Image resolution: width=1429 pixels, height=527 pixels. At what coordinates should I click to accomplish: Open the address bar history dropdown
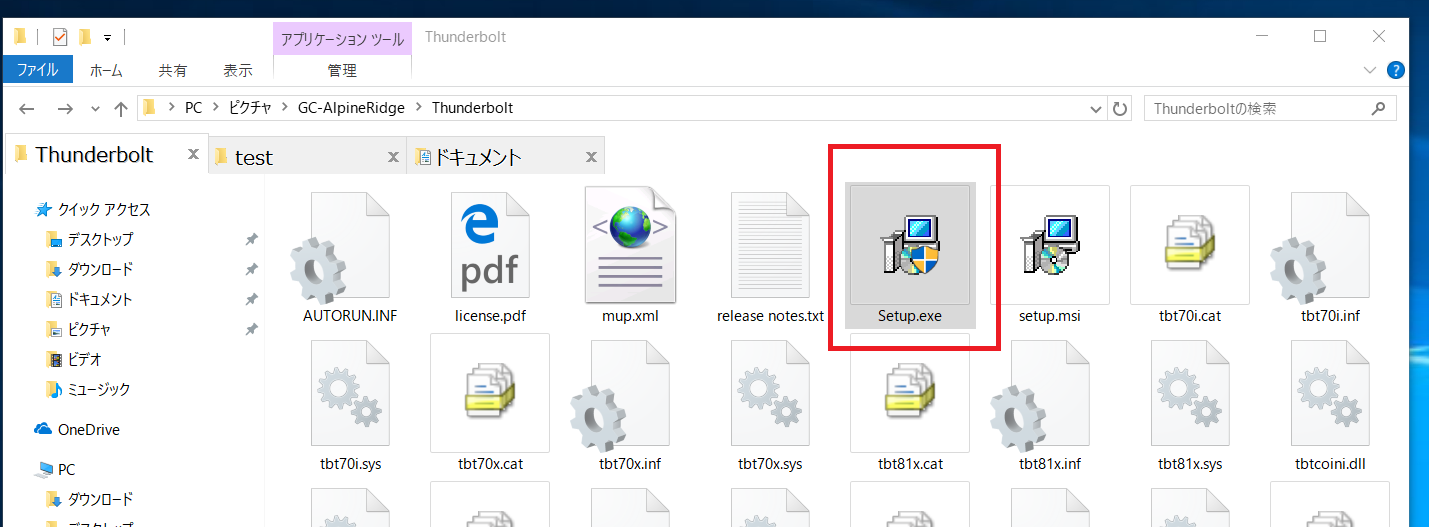click(1097, 108)
